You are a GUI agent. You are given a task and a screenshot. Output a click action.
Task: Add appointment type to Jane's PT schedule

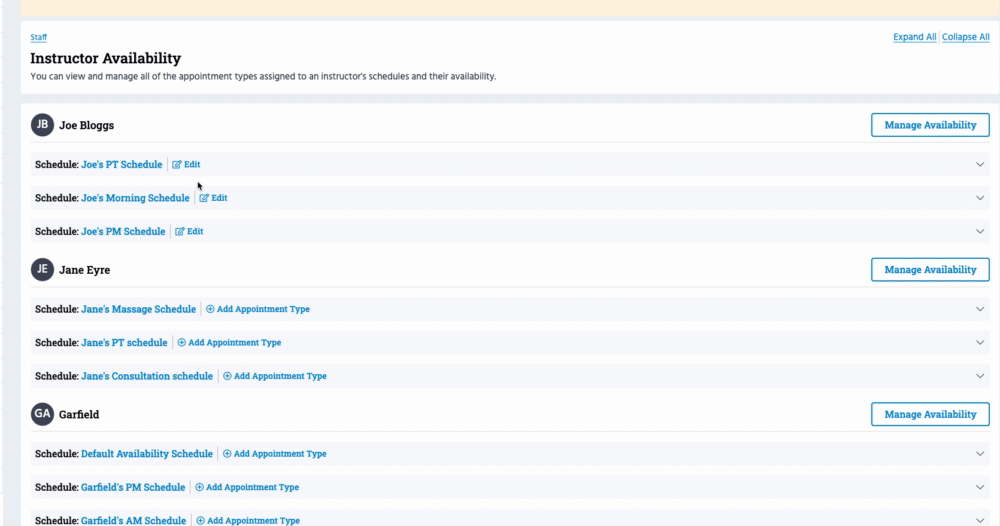pyautogui.click(x=229, y=343)
